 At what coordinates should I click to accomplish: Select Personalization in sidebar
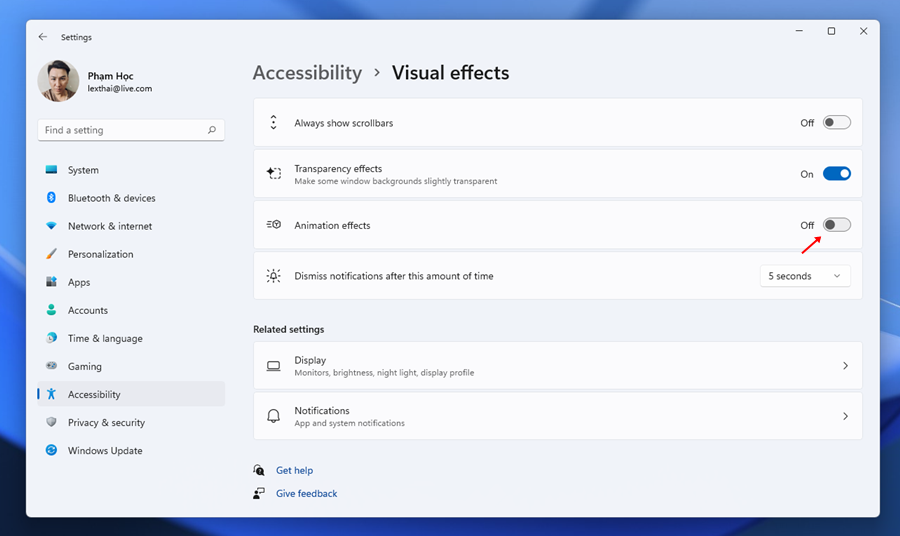131,254
